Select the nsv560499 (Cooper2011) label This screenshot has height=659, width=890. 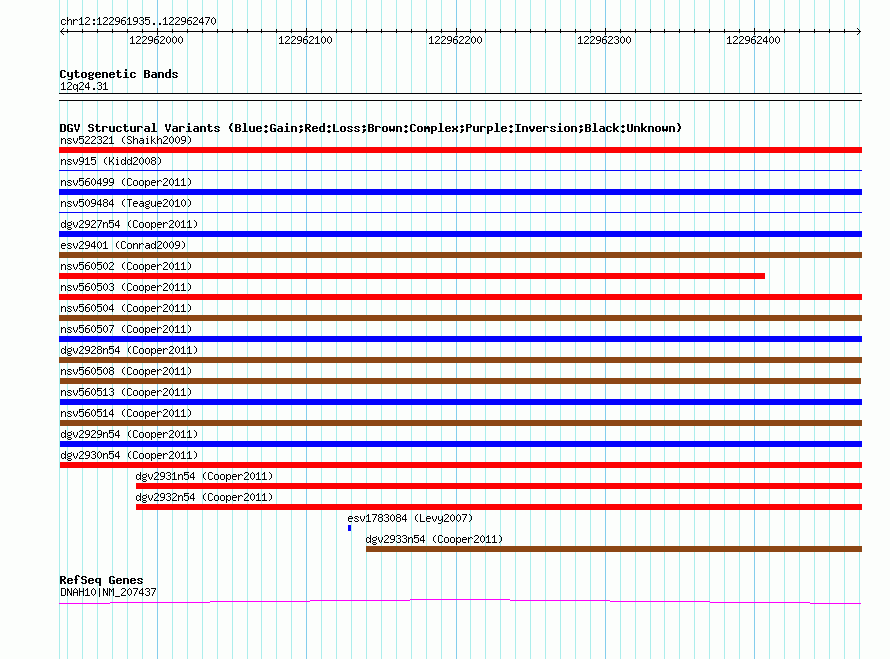coord(126,182)
